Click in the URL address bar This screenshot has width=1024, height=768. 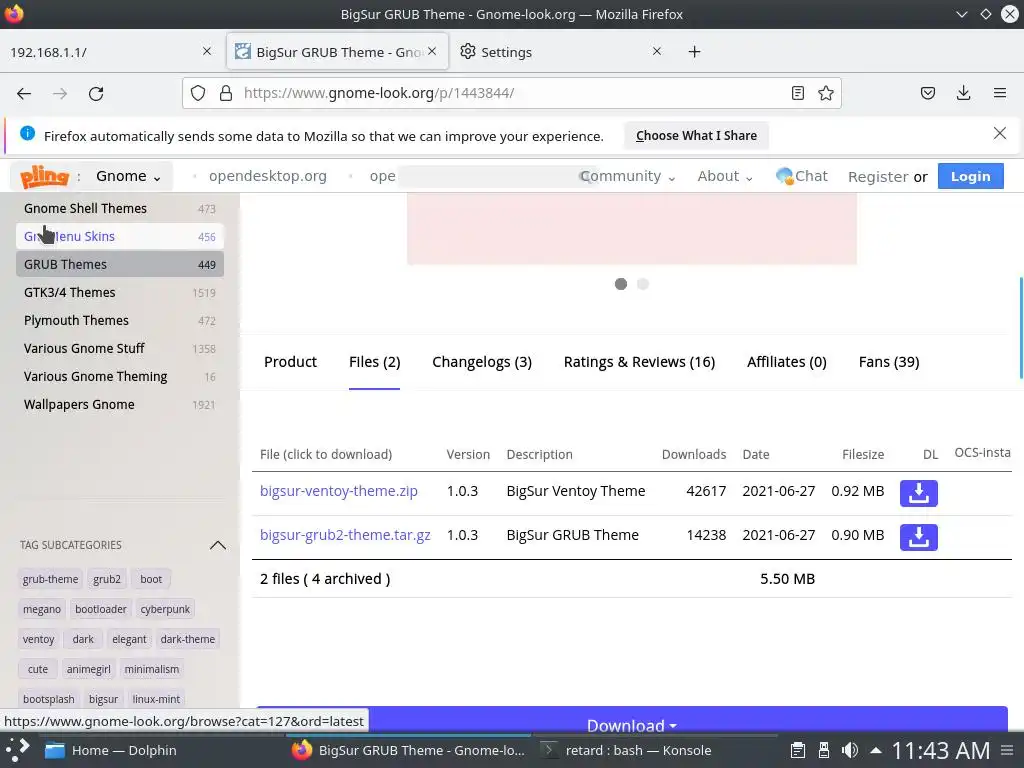coord(509,93)
